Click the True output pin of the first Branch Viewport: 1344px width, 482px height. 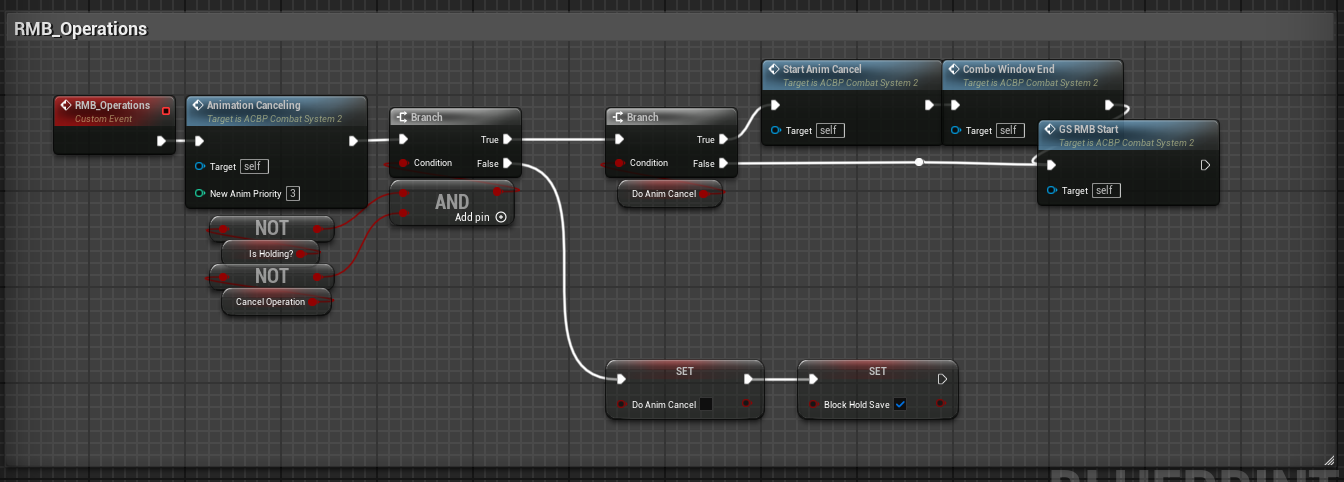pos(508,140)
